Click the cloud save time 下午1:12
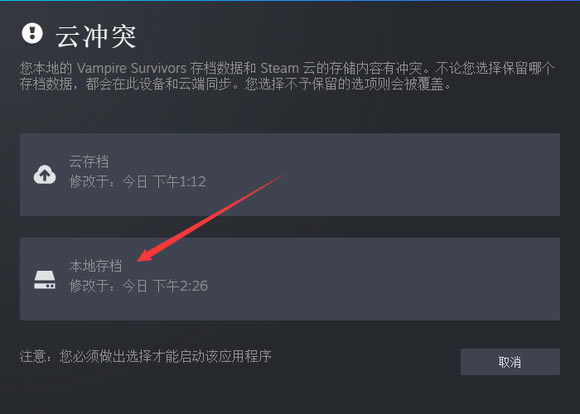 click(x=179, y=182)
